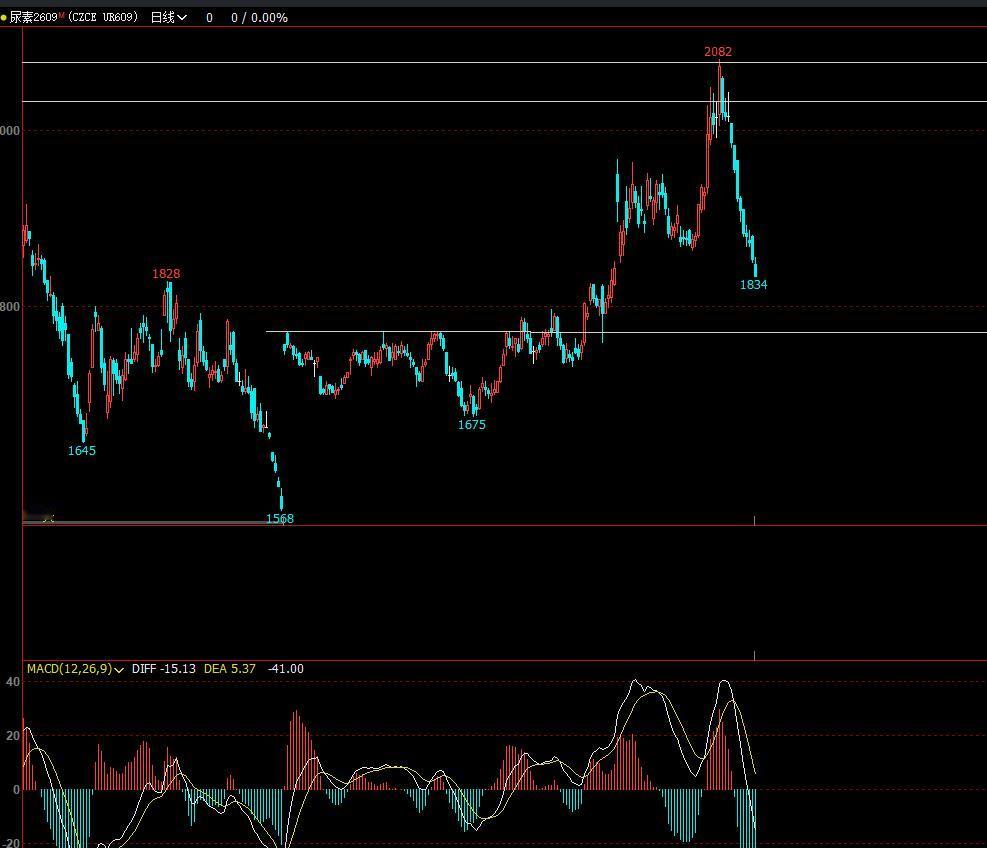The width and height of the screenshot is (987, 848).
Task: Click the (CZCE UR609) contract code
Action: (x=103, y=17)
